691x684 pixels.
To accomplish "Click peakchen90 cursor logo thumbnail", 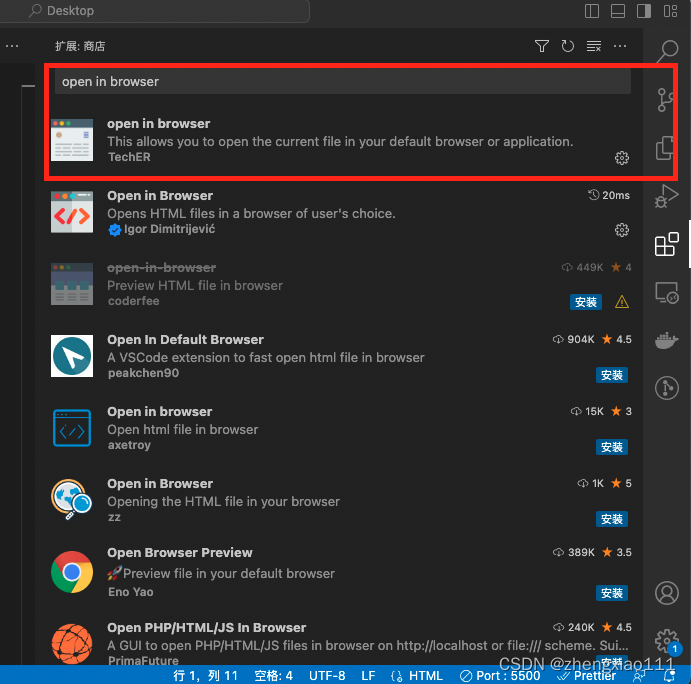I will 72,356.
